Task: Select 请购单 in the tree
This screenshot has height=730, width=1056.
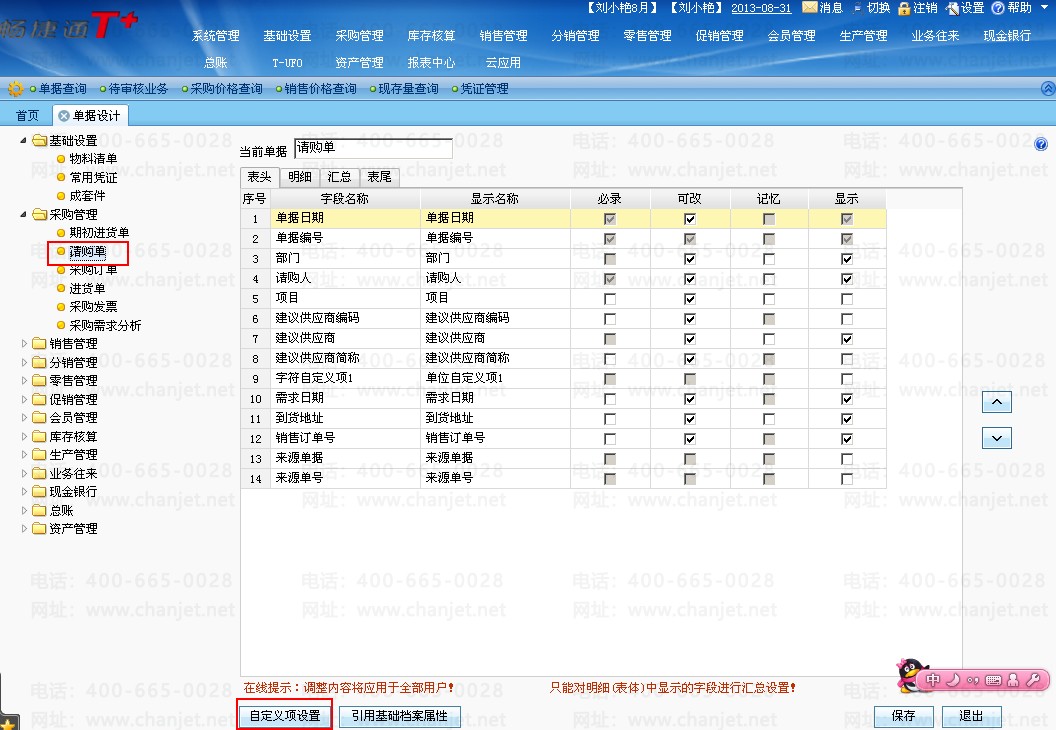Action: 88,252
